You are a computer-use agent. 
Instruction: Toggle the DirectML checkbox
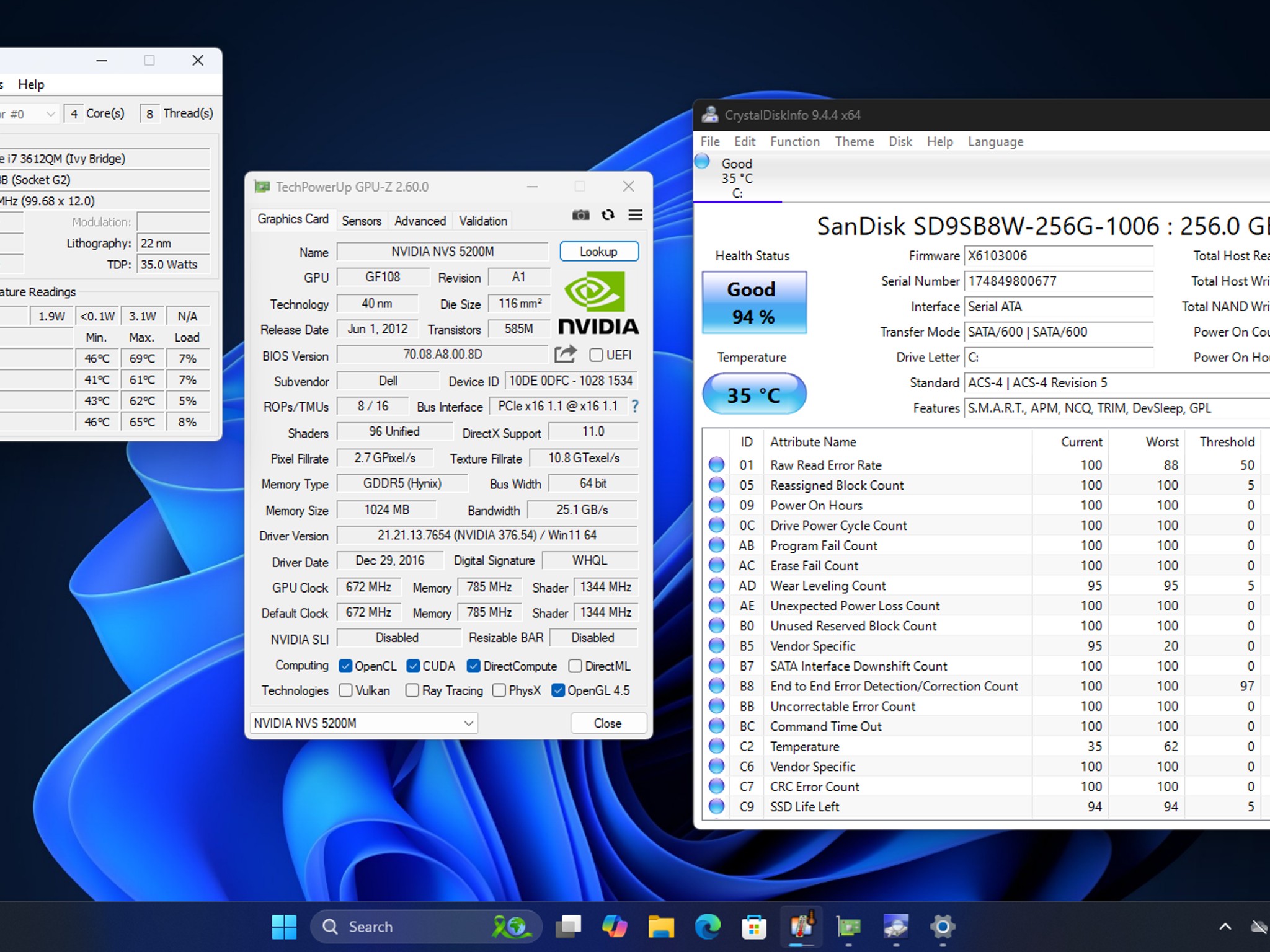coord(575,666)
